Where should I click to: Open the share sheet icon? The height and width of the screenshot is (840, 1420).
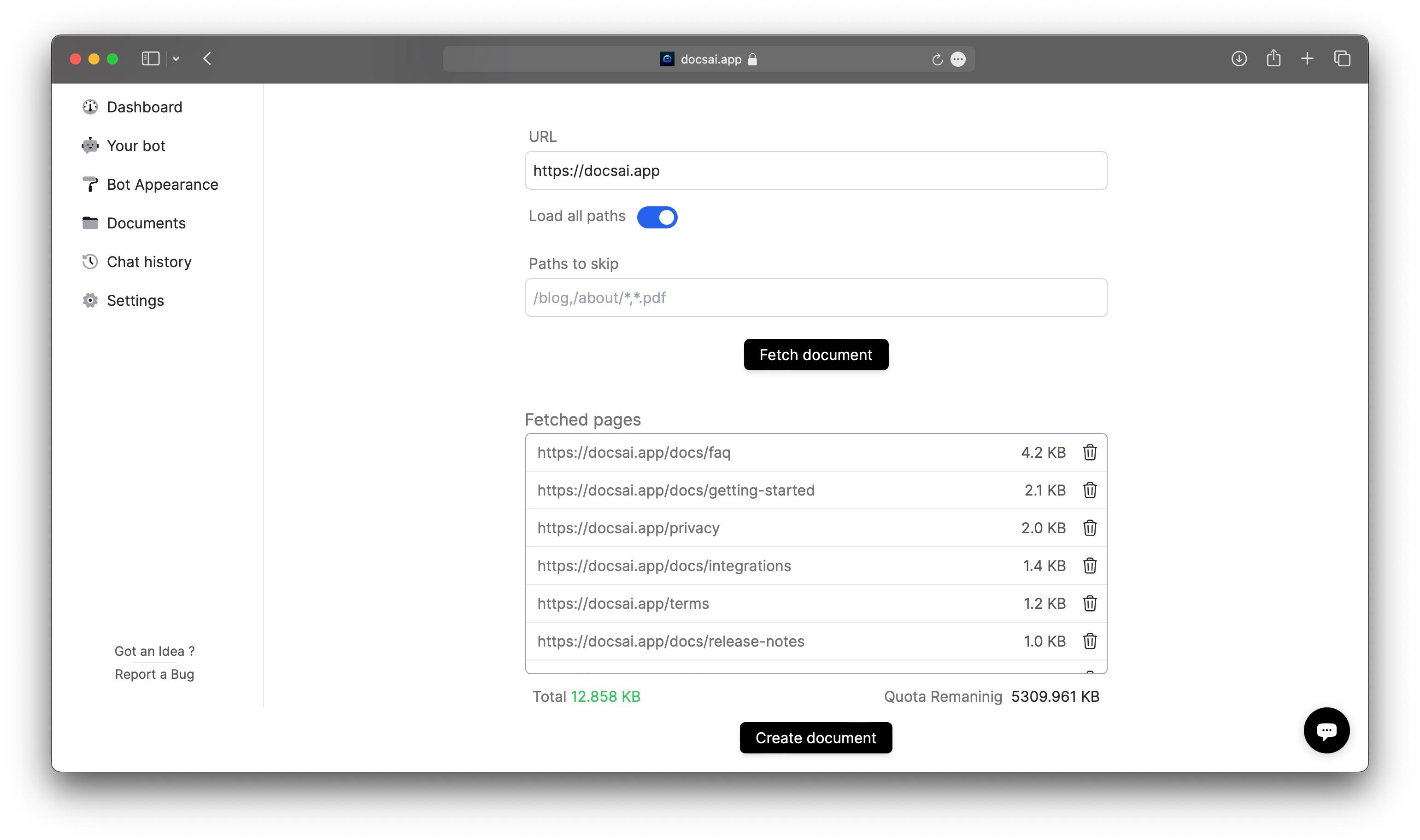pos(1273,59)
